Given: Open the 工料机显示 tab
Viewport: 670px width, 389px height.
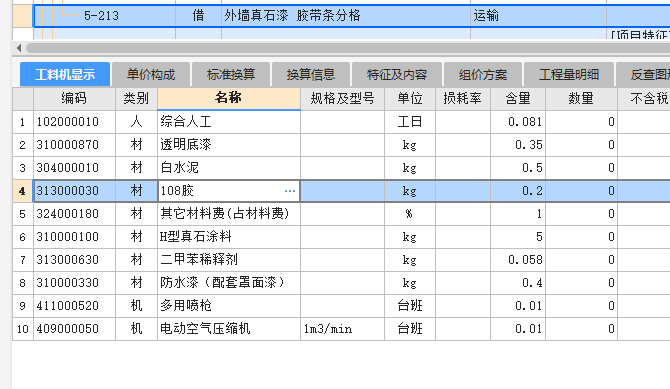Looking at the screenshot, I should tap(65, 74).
